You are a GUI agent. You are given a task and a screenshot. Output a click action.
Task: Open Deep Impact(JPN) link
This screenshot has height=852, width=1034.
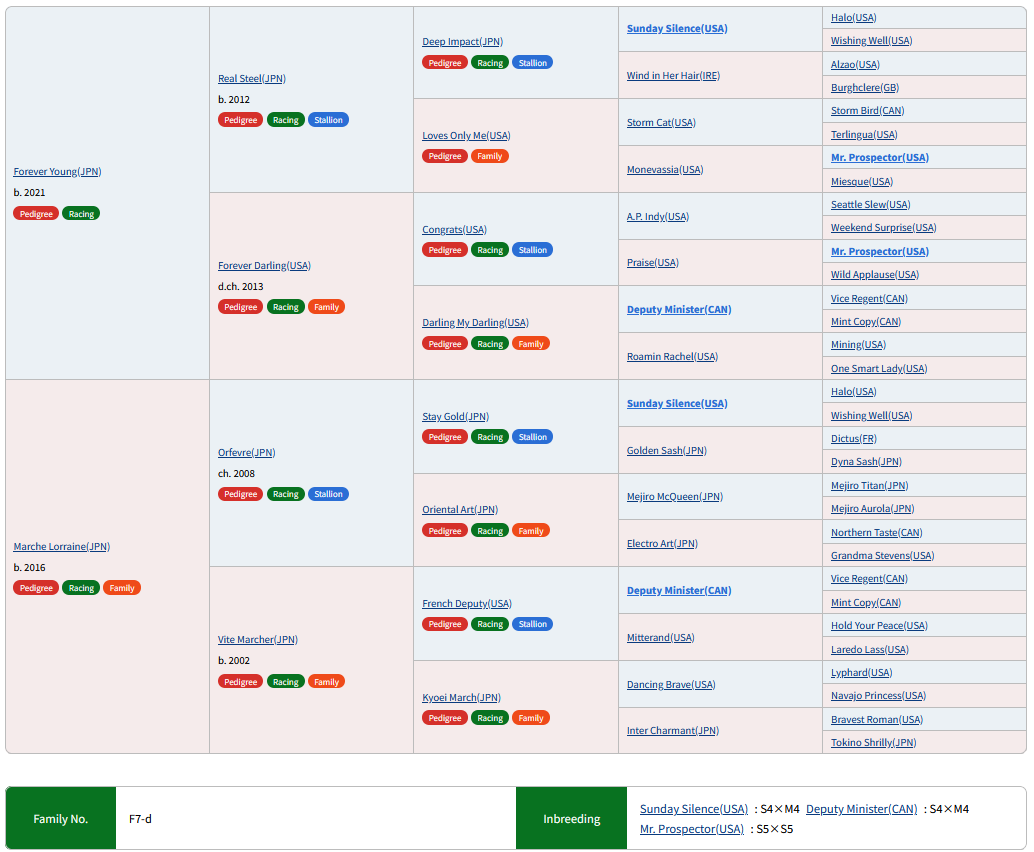tap(462, 42)
